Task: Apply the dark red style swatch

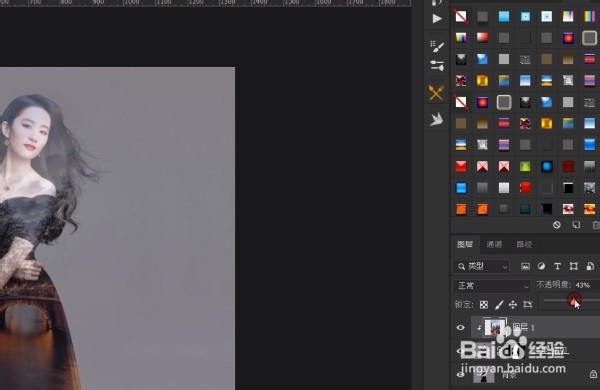Action: pos(568,166)
